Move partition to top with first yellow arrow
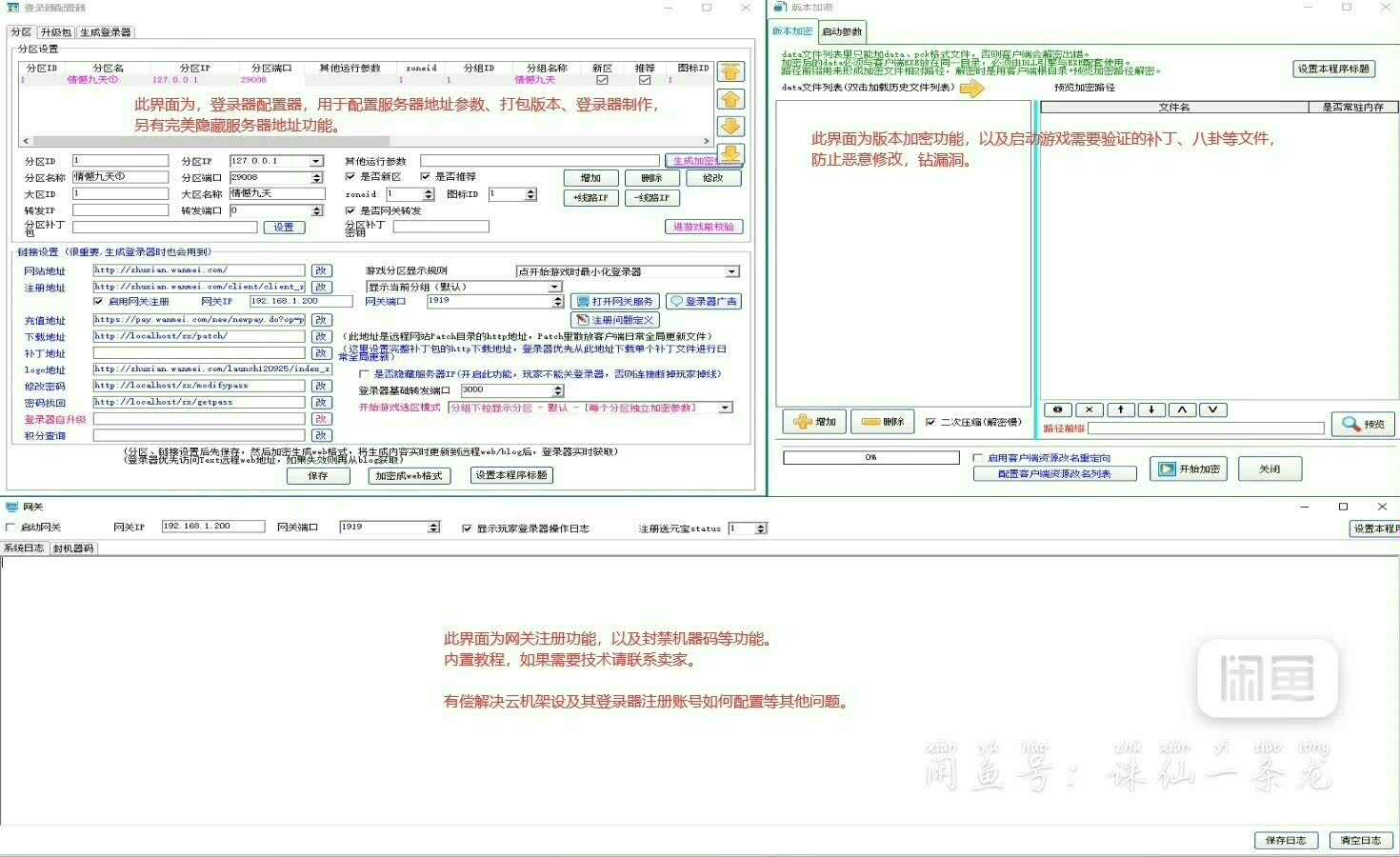This screenshot has width=1400, height=857. click(x=730, y=72)
